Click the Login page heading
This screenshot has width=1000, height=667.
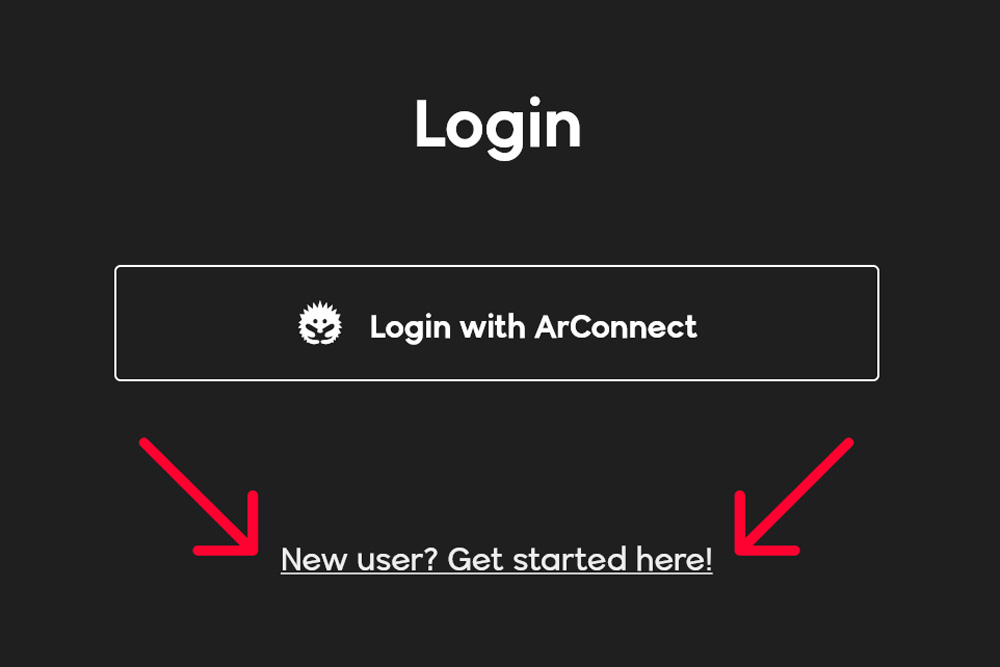click(498, 125)
